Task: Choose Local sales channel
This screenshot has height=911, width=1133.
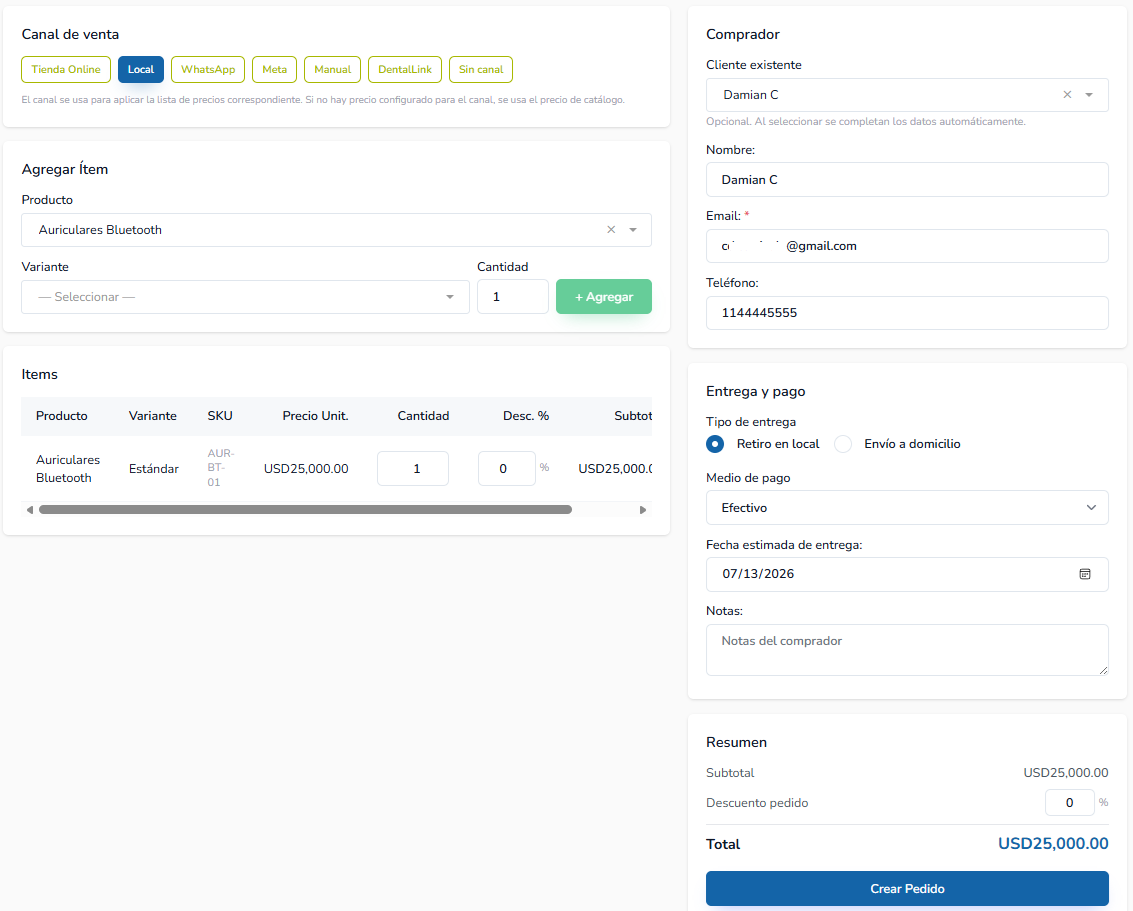Action: click(x=141, y=69)
